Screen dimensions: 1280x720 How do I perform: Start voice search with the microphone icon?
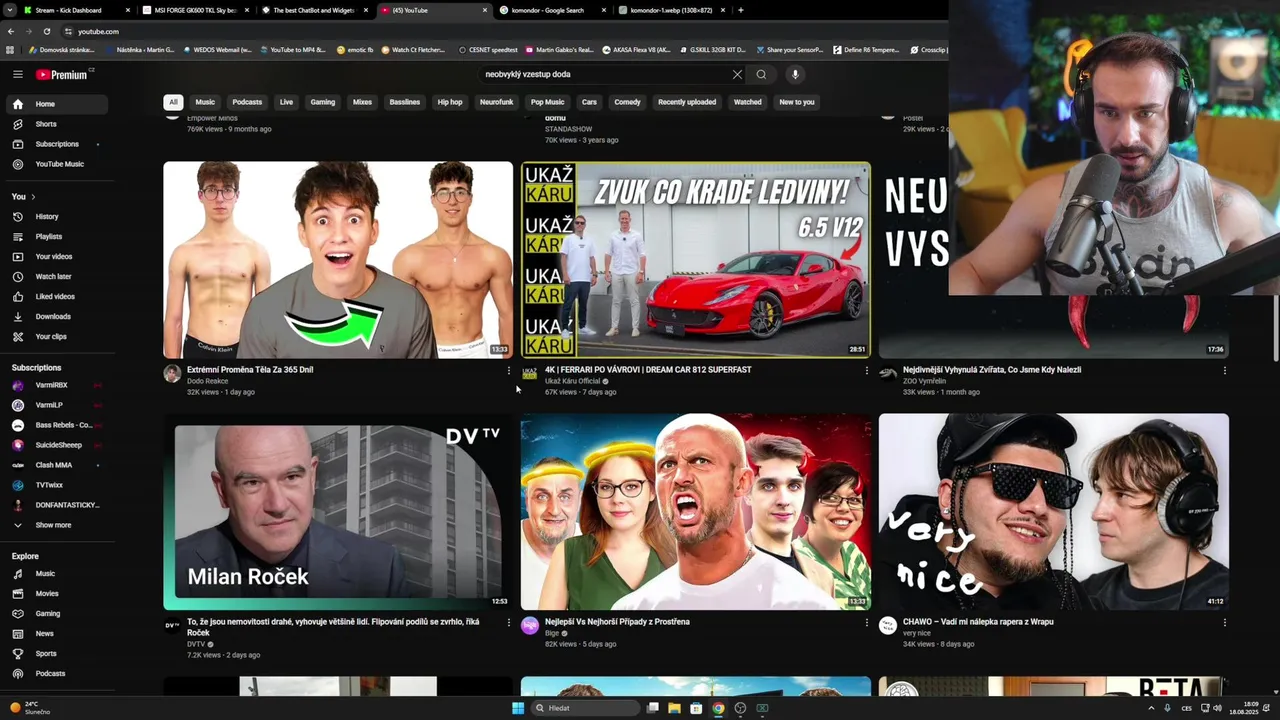click(x=795, y=74)
